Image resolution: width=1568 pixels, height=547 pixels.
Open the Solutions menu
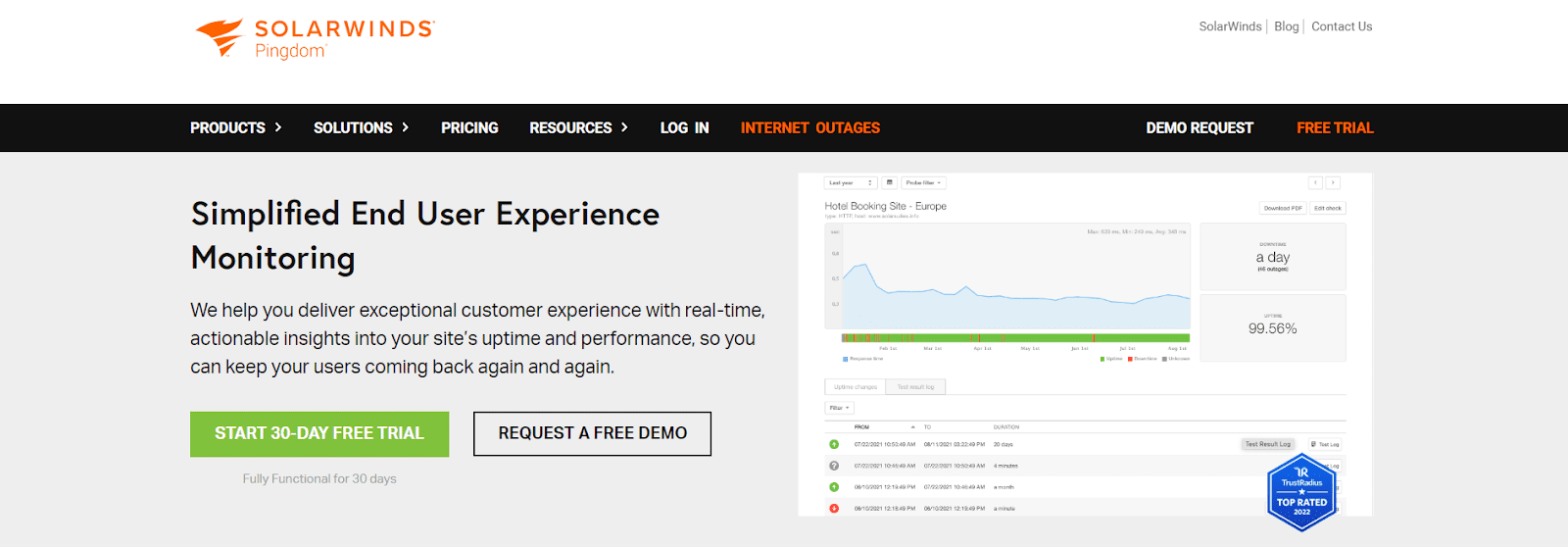pyautogui.click(x=353, y=128)
